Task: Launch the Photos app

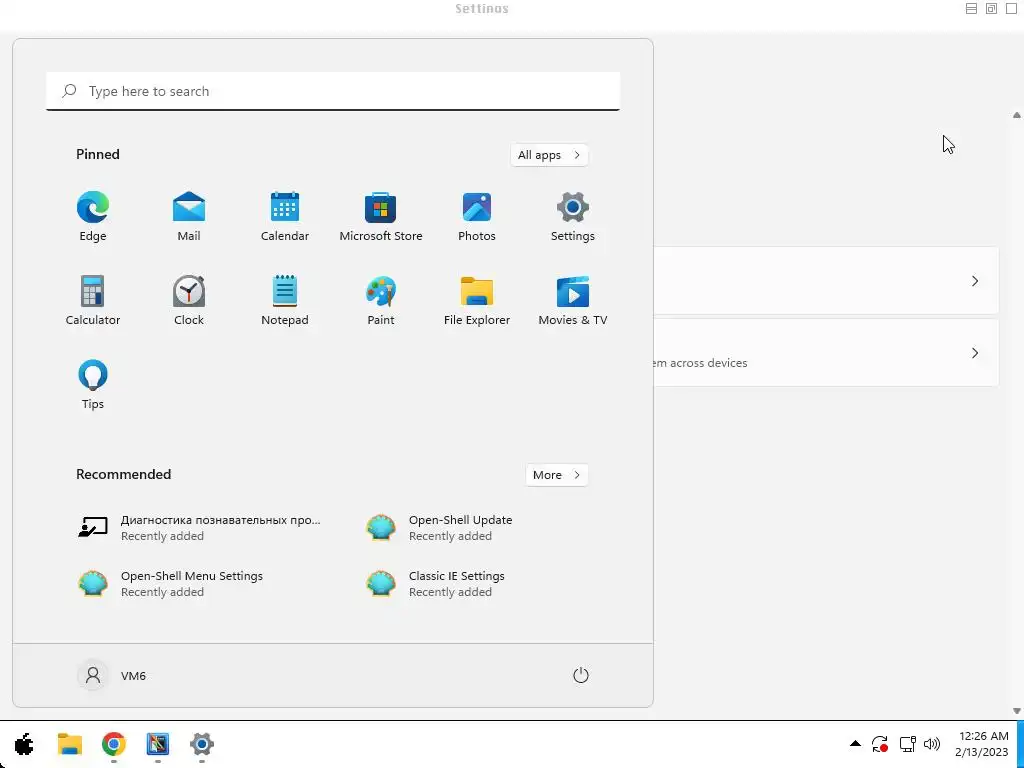Action: coord(477,217)
